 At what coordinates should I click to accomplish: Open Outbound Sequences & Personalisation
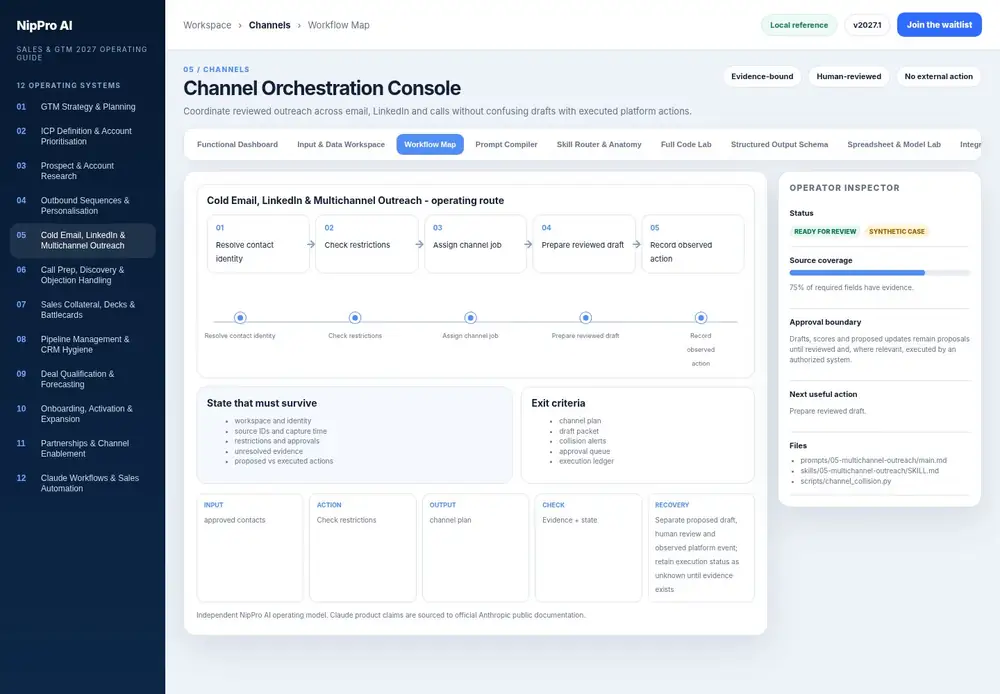pyautogui.click(x=82, y=205)
